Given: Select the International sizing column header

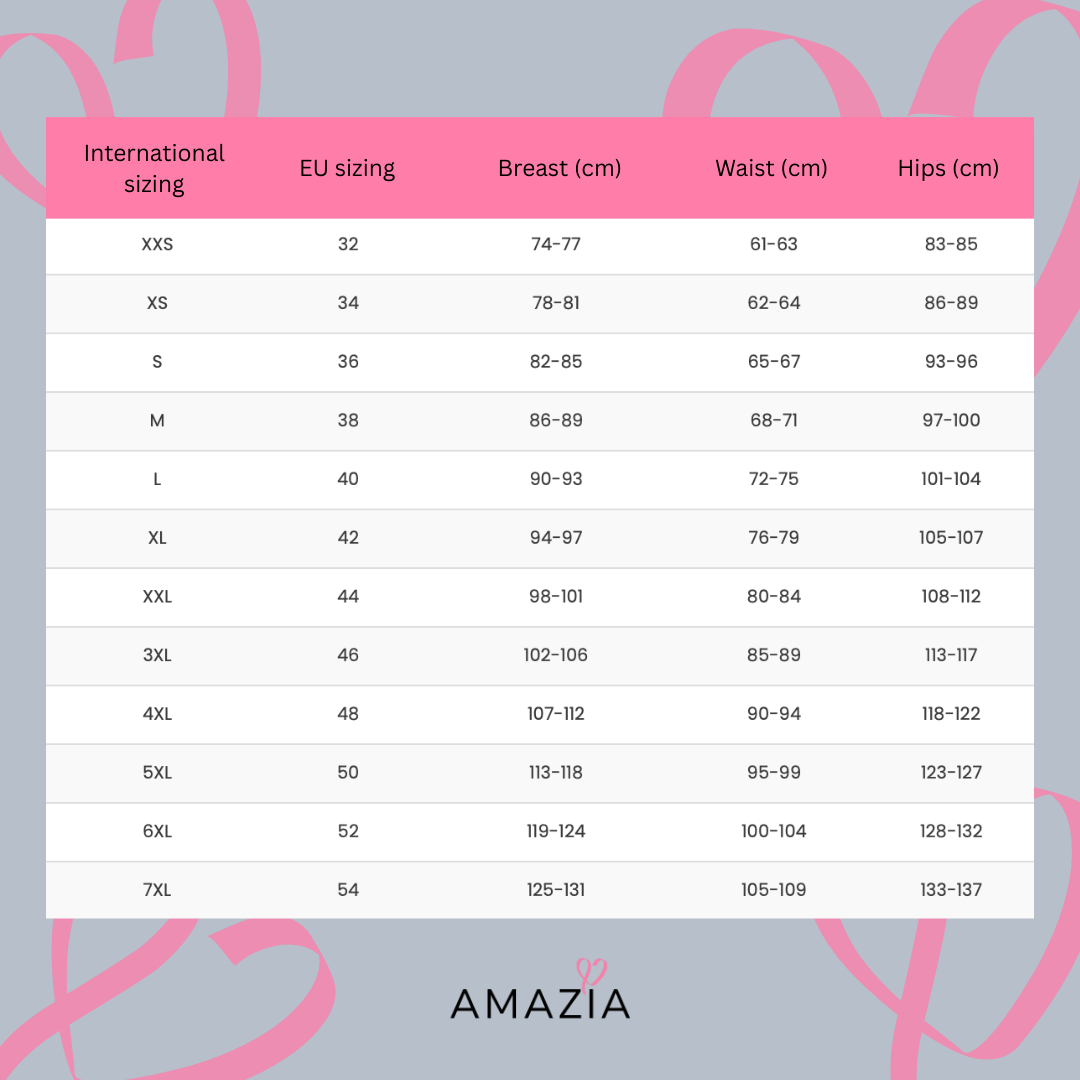Looking at the screenshot, I should 154,168.
